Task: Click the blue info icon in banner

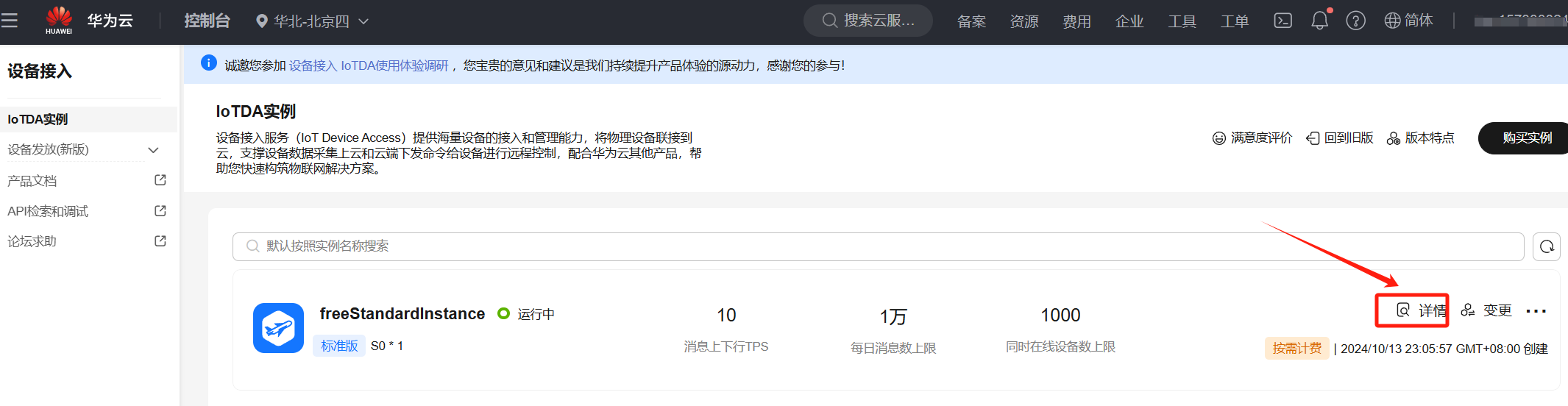Action: pyautogui.click(x=209, y=63)
